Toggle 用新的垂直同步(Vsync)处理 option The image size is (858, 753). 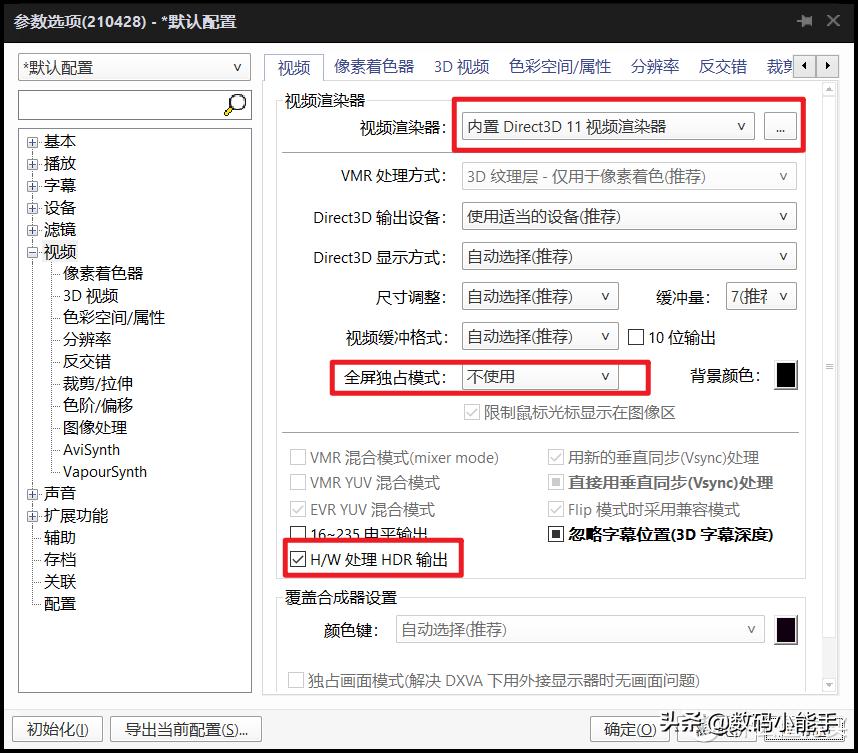(x=556, y=457)
